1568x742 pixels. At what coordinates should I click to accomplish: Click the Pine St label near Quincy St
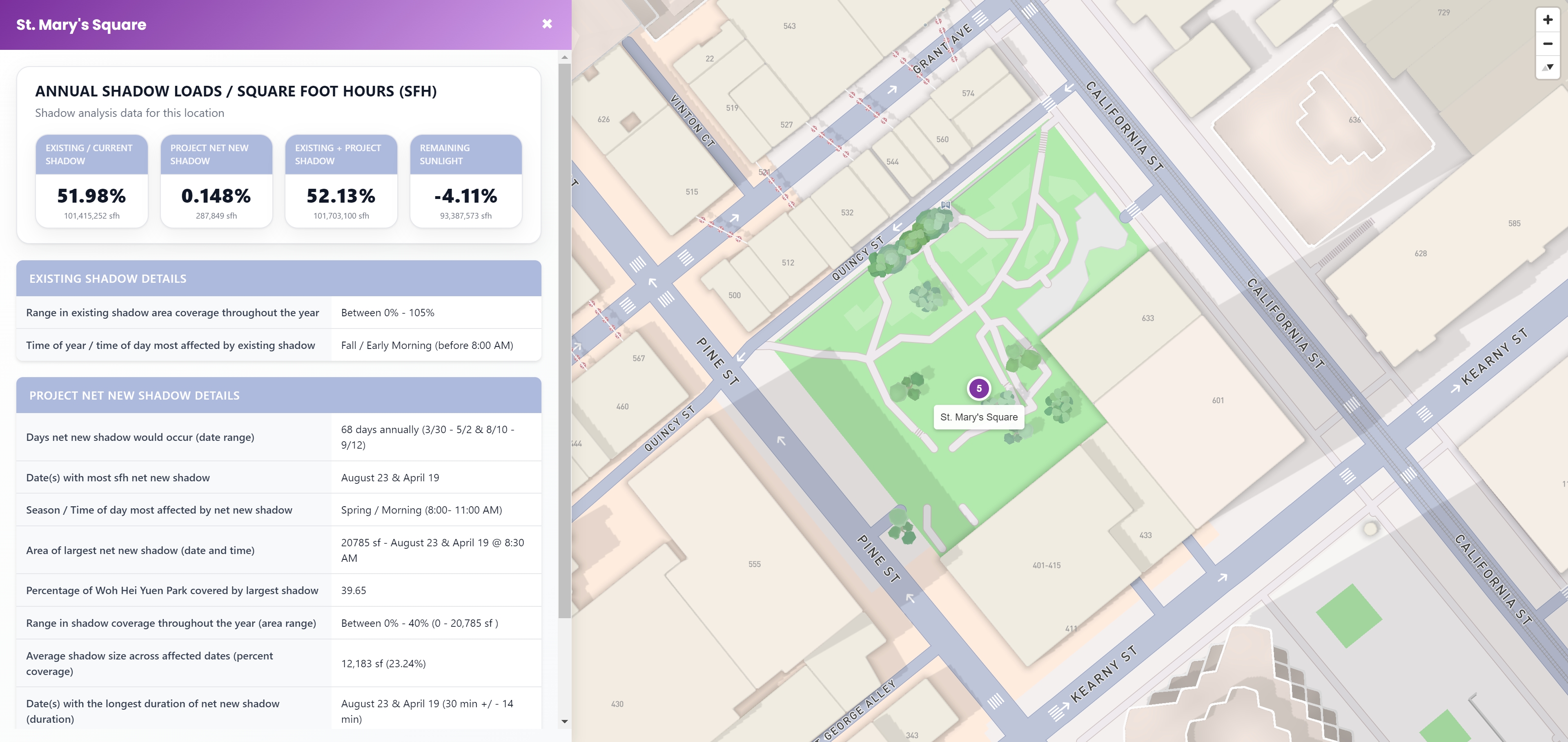tap(718, 361)
